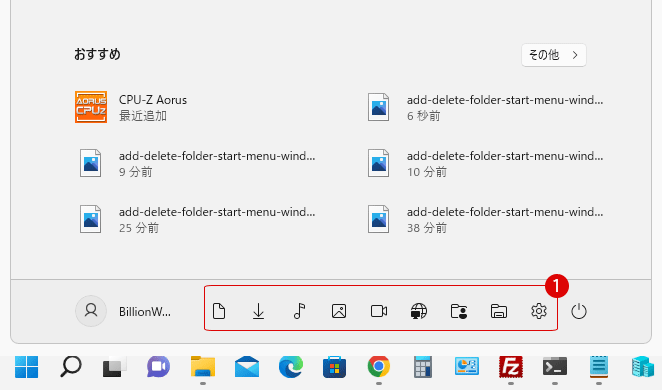
Task: Click the その他 button
Action: coord(553,55)
